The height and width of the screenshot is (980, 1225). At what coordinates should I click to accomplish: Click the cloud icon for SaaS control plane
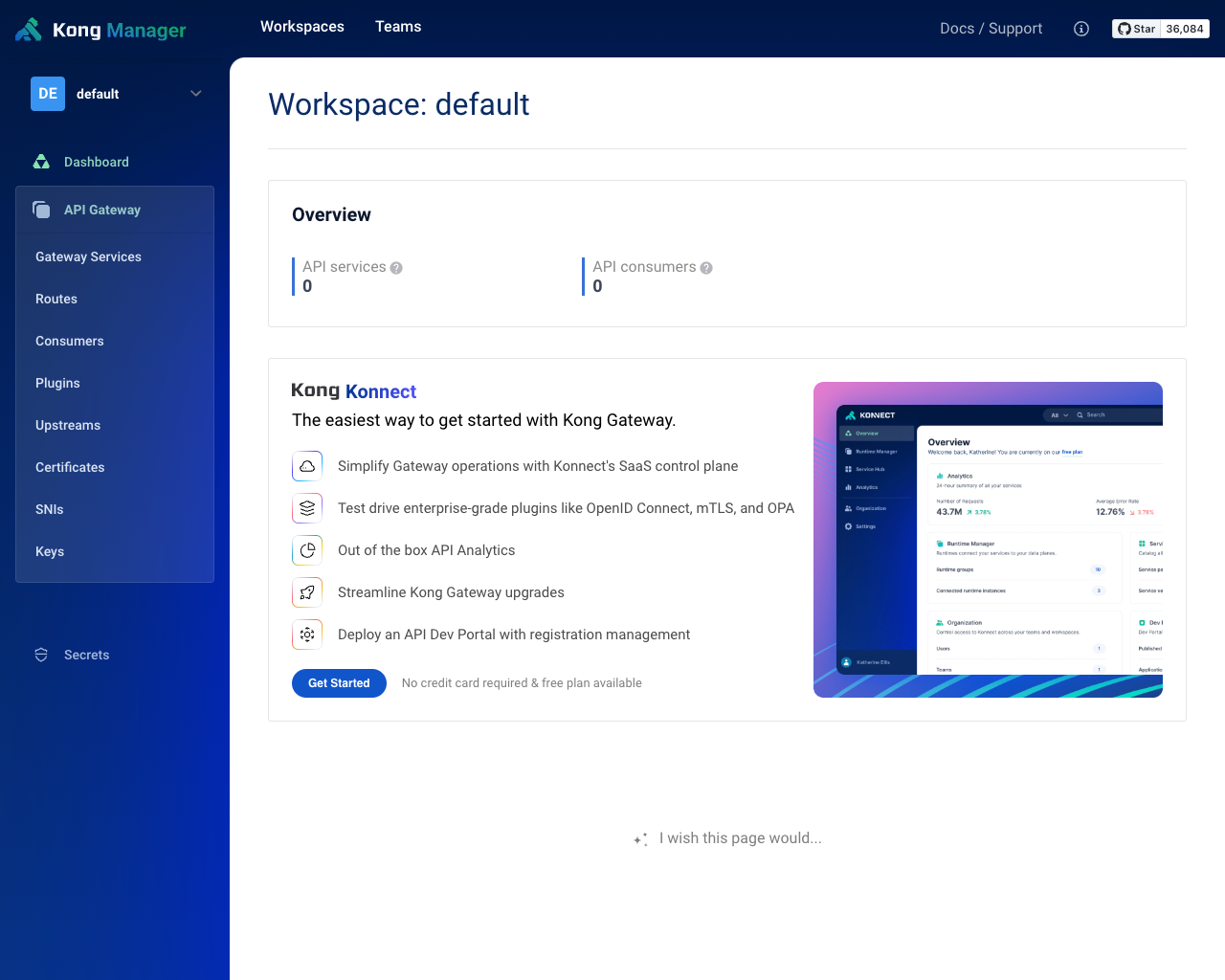[x=307, y=466]
